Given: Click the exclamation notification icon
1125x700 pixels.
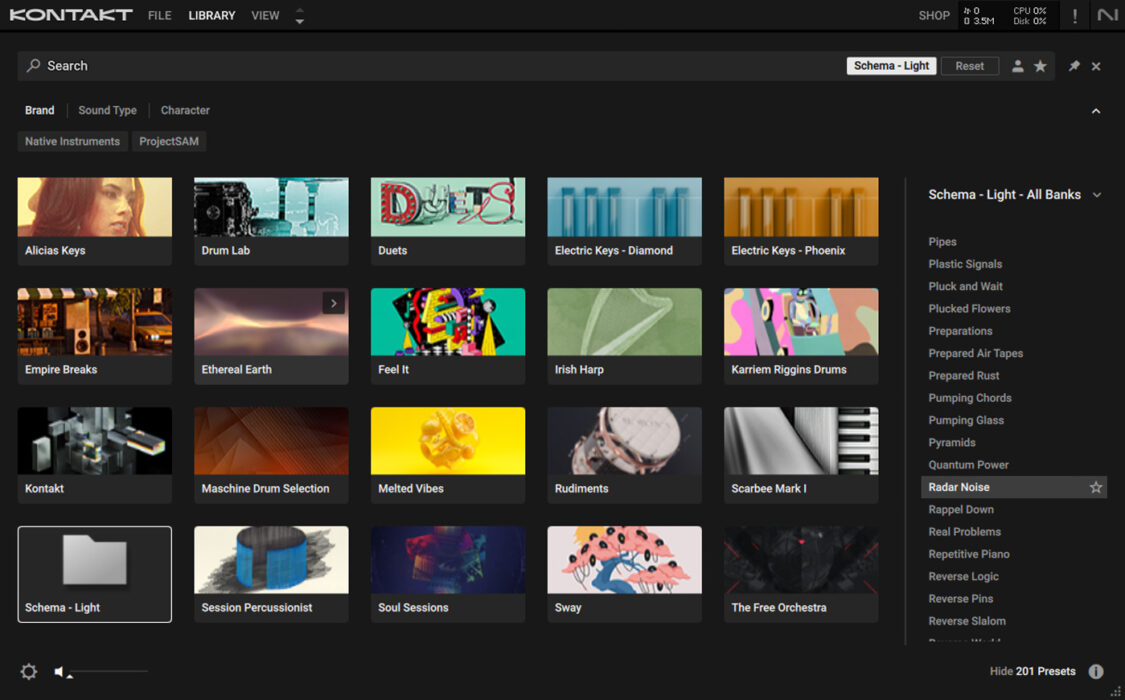Looking at the screenshot, I should (x=1073, y=15).
